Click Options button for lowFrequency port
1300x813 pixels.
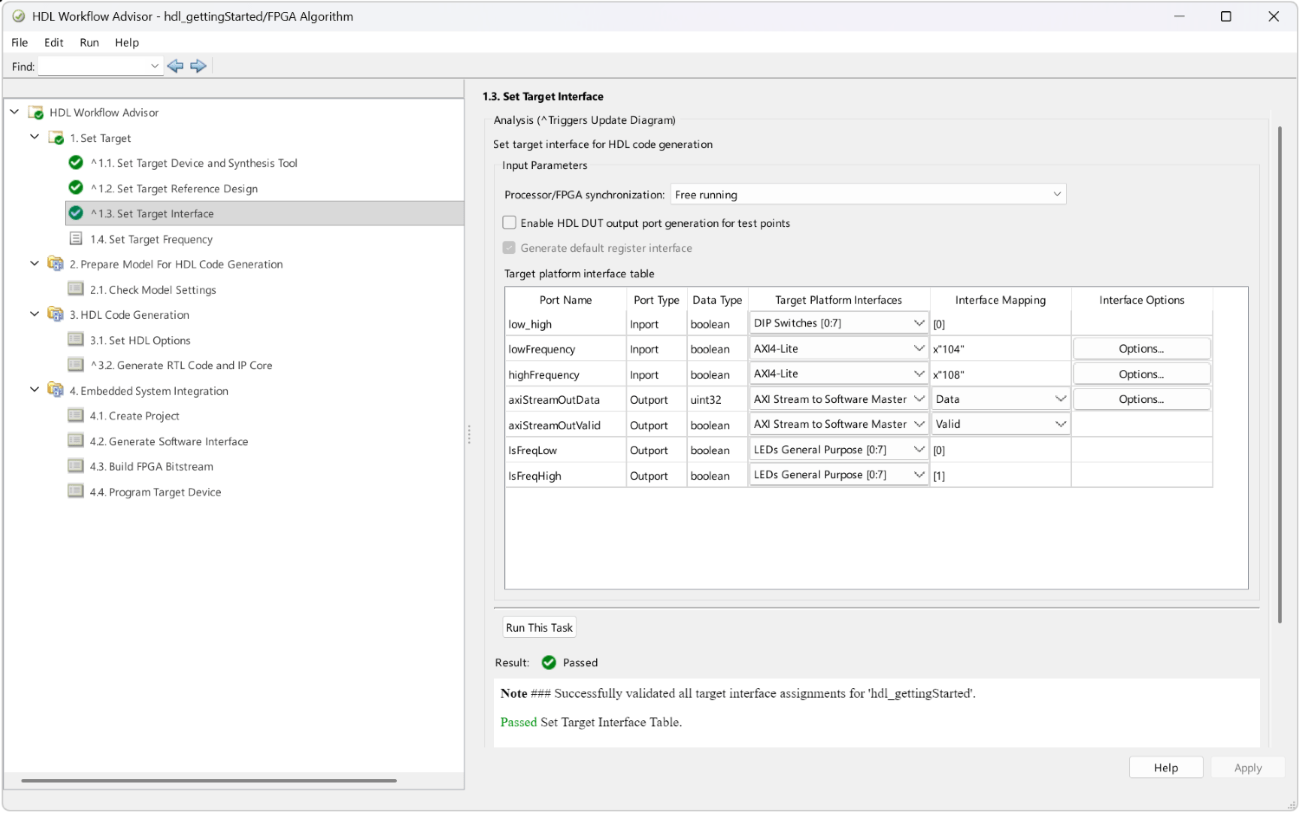(x=1141, y=349)
